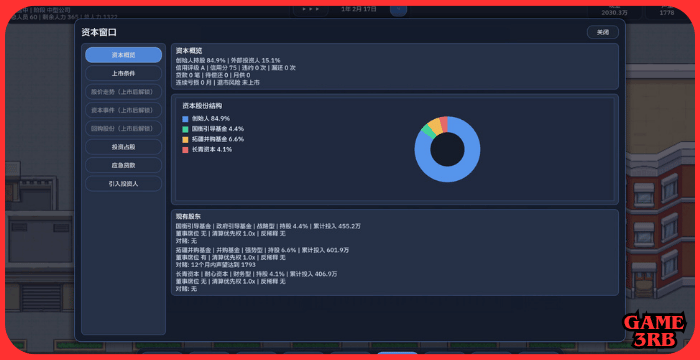Open the locked 资本事件 tab
700x360 pixels.
[123, 110]
